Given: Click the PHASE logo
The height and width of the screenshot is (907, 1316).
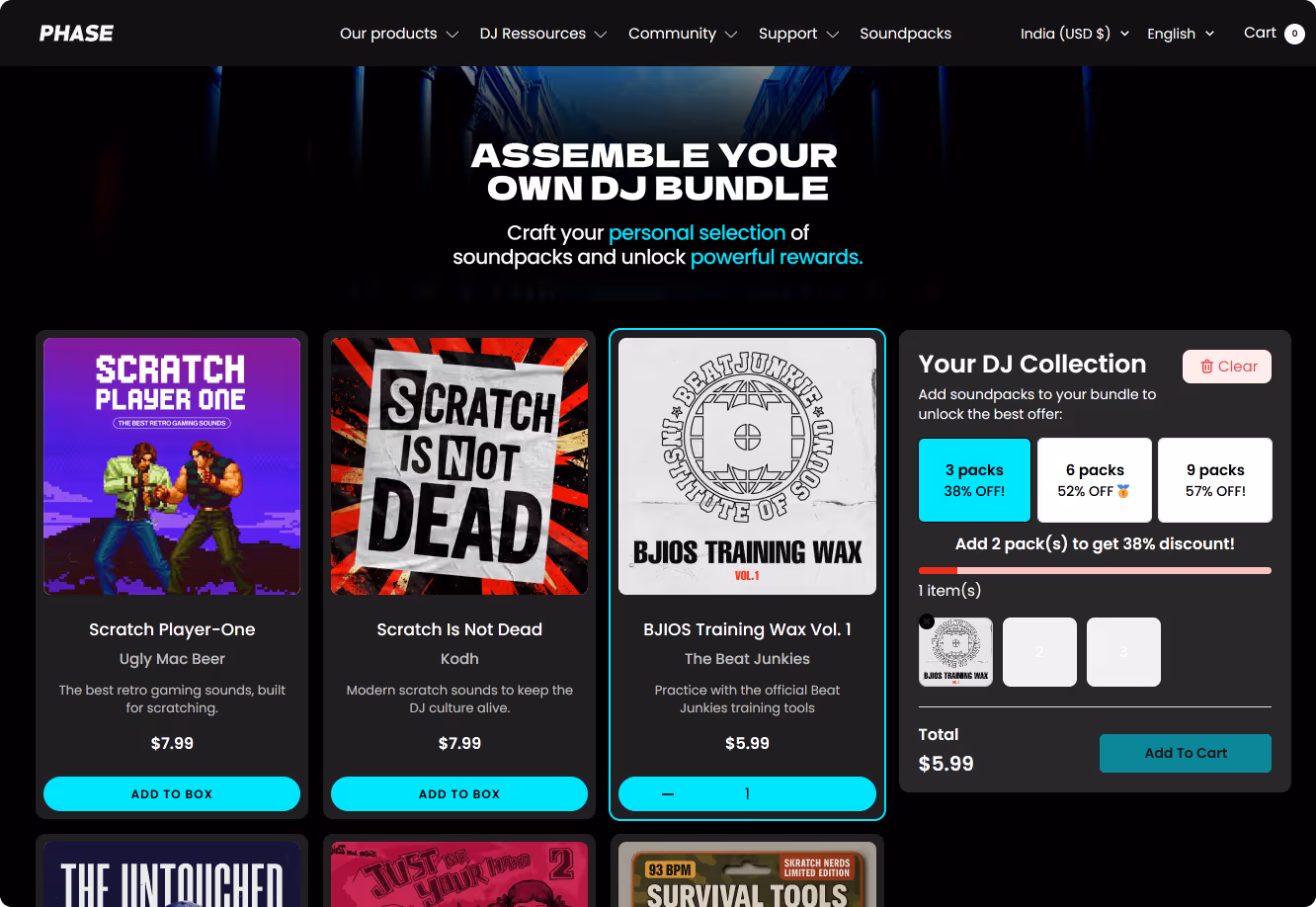Looking at the screenshot, I should [76, 34].
